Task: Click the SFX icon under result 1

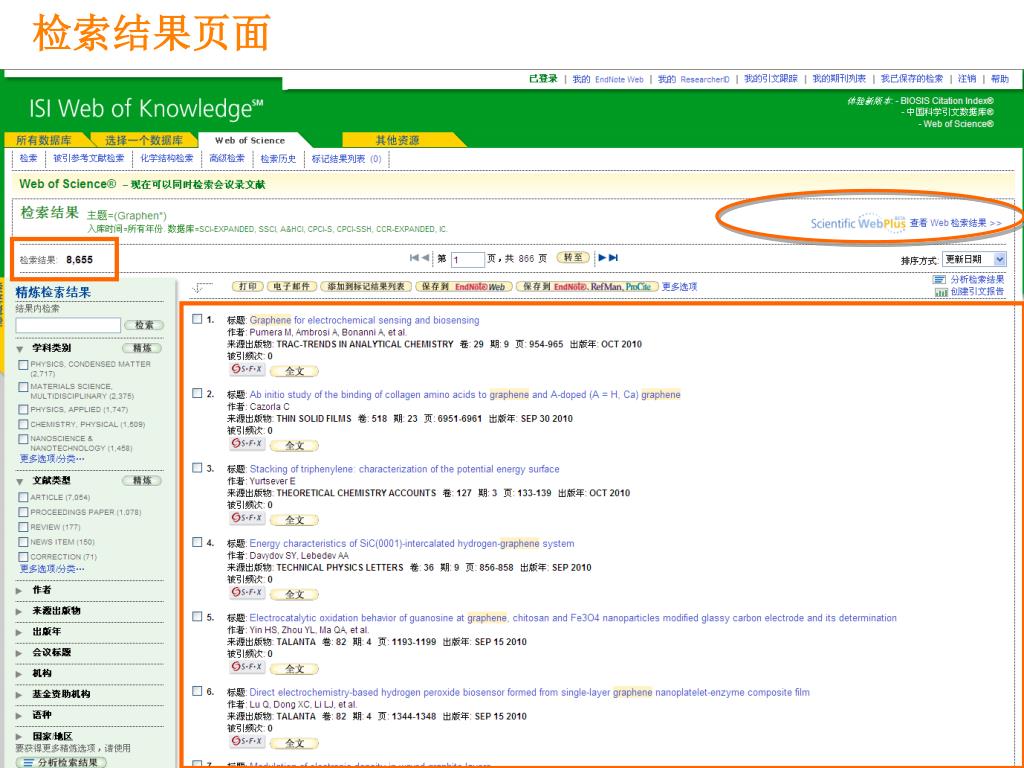Action: (247, 369)
